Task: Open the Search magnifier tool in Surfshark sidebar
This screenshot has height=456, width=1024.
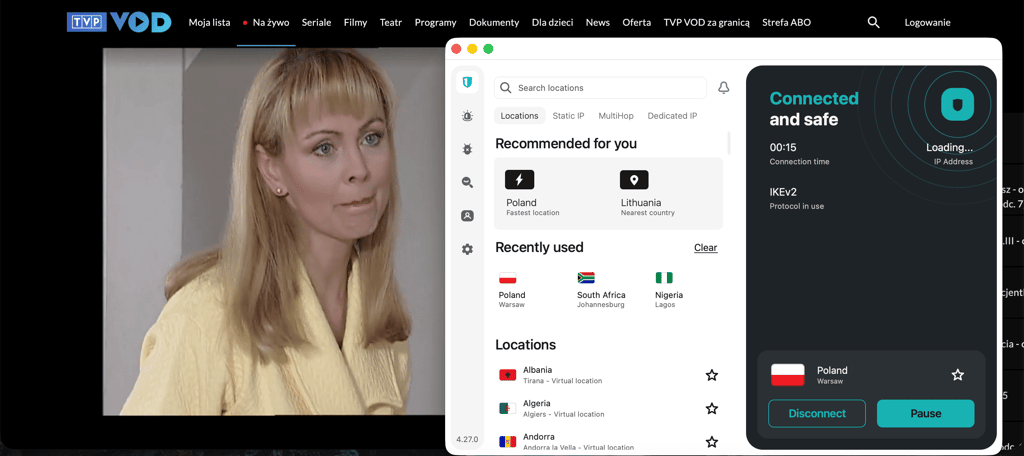Action: coord(467,183)
